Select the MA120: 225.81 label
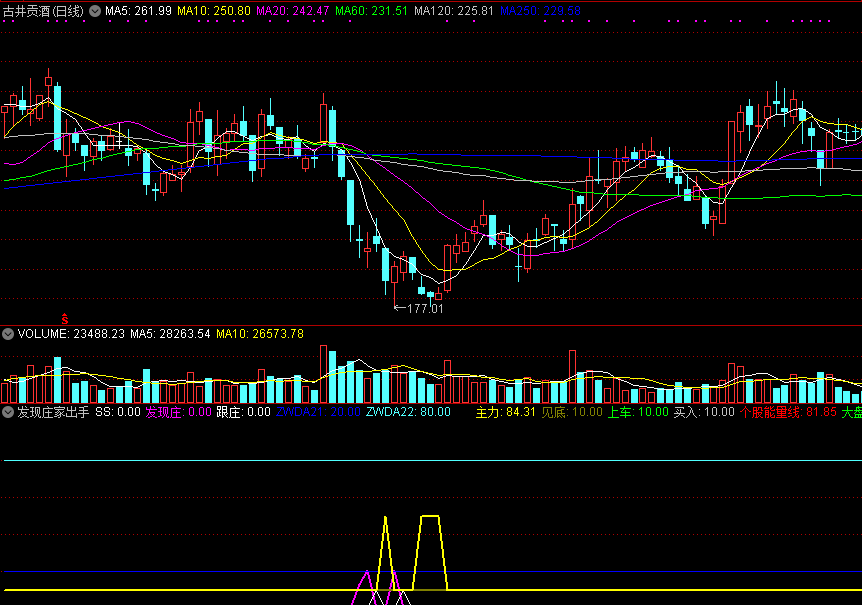Viewport: 862px width, 605px height. 454,11
